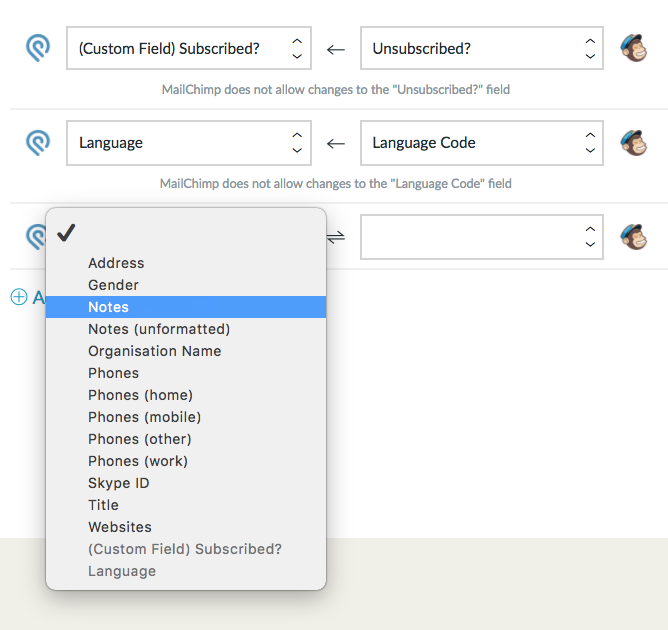Click the blue pin logo beside Subscribed? field
The width and height of the screenshot is (668, 630).
coord(38,48)
